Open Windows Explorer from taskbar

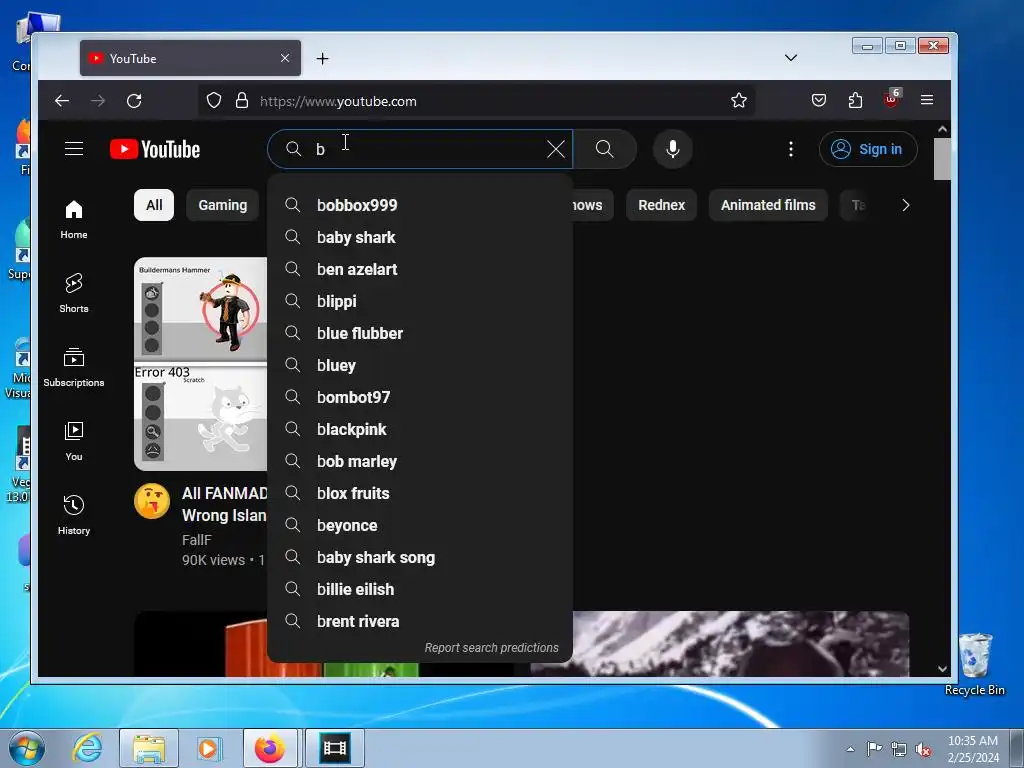149,748
